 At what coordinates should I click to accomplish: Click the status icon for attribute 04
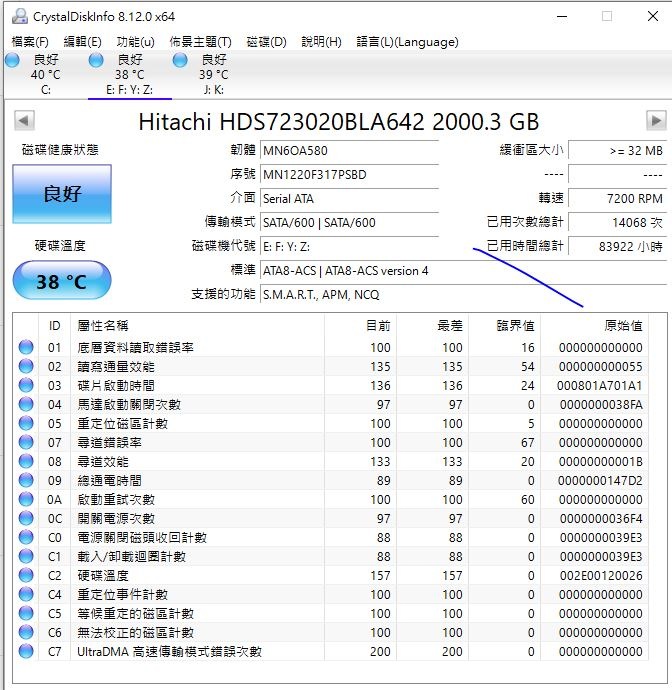click(x=26, y=404)
